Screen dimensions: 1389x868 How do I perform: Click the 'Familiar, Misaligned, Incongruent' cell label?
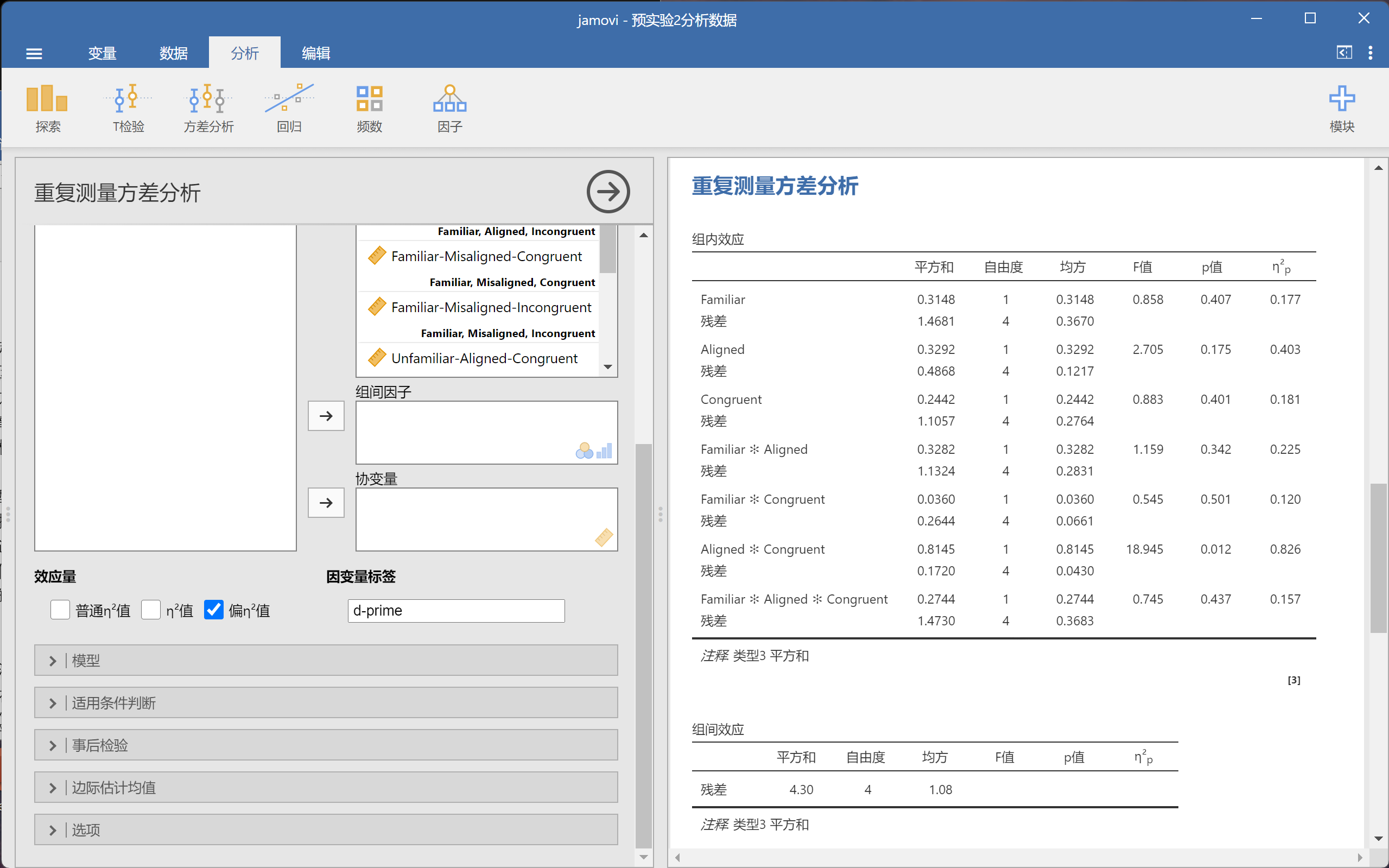[x=508, y=333]
